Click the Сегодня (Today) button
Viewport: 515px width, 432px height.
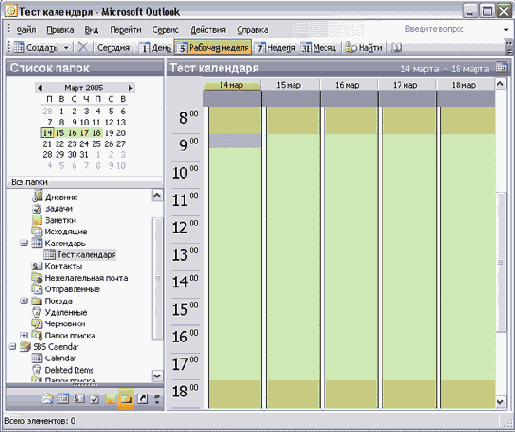(x=113, y=48)
